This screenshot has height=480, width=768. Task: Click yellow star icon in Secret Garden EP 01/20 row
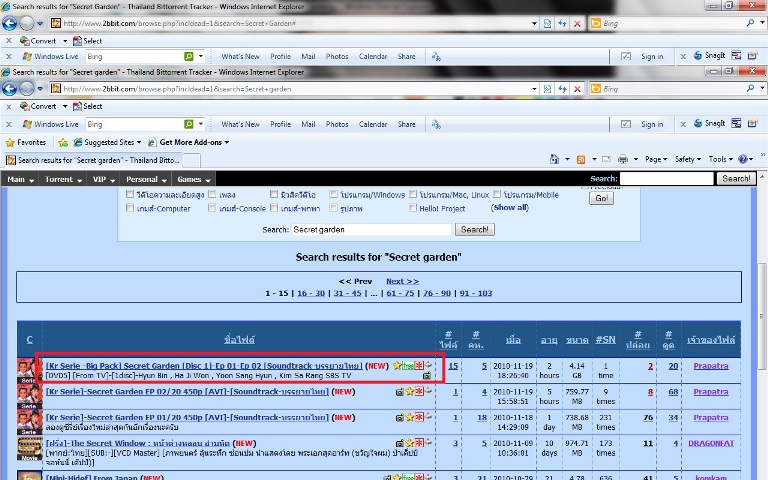[x=409, y=417]
